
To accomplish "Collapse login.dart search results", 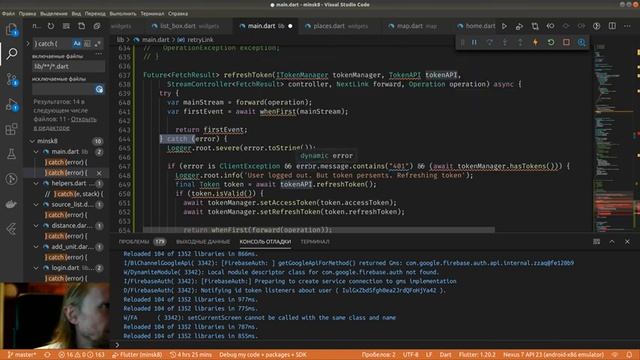I will pos(36,268).
